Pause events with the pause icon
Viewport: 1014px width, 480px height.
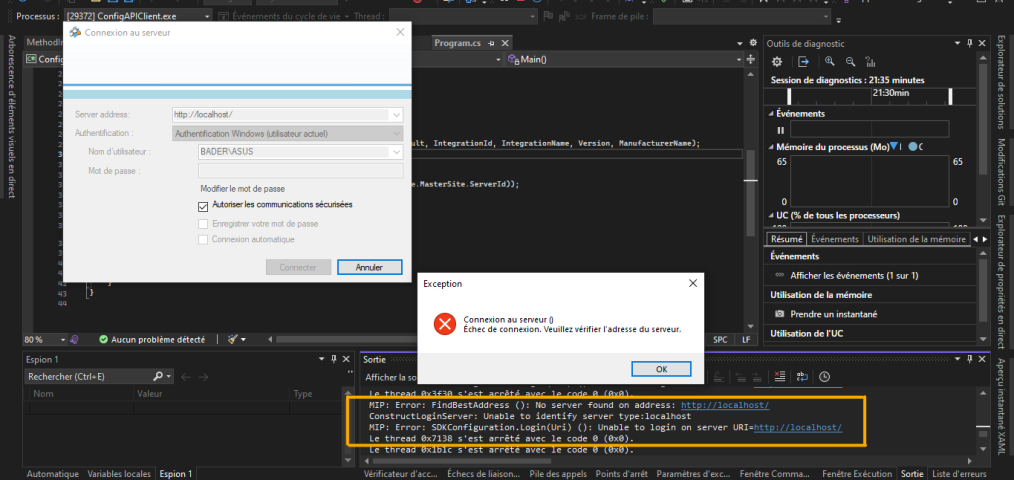pyautogui.click(x=781, y=130)
